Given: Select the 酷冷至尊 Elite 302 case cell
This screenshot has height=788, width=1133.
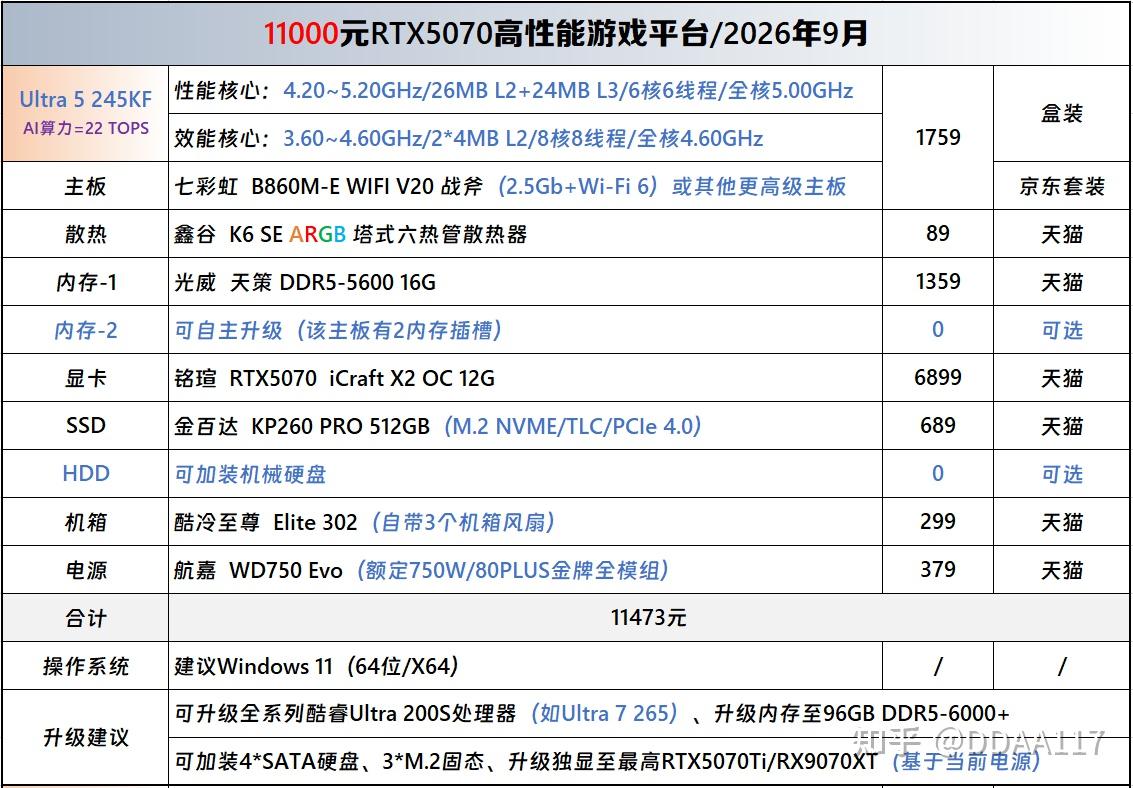Looking at the screenshot, I should point(525,521).
